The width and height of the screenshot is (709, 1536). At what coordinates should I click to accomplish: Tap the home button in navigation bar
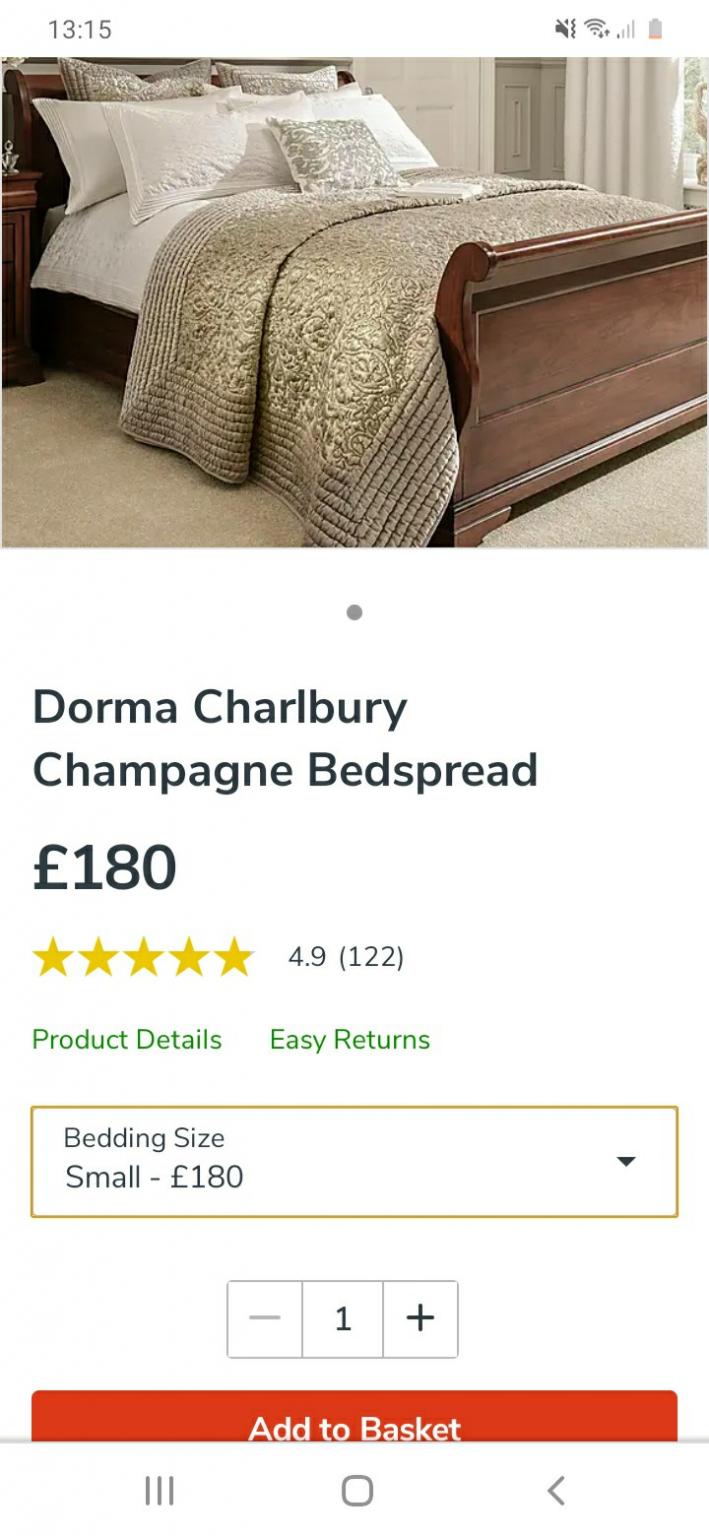point(354,1490)
